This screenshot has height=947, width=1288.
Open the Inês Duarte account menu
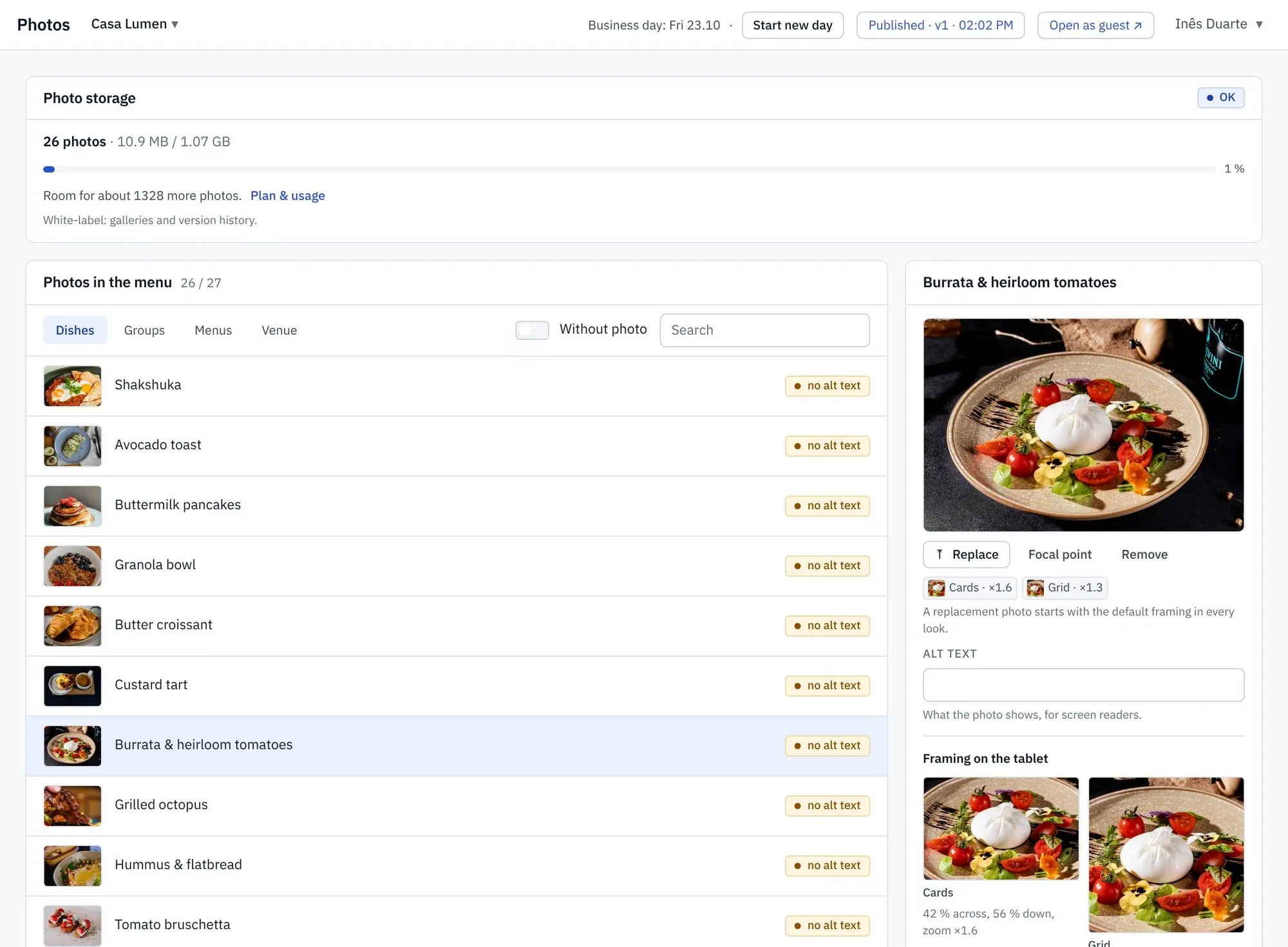tap(1218, 24)
